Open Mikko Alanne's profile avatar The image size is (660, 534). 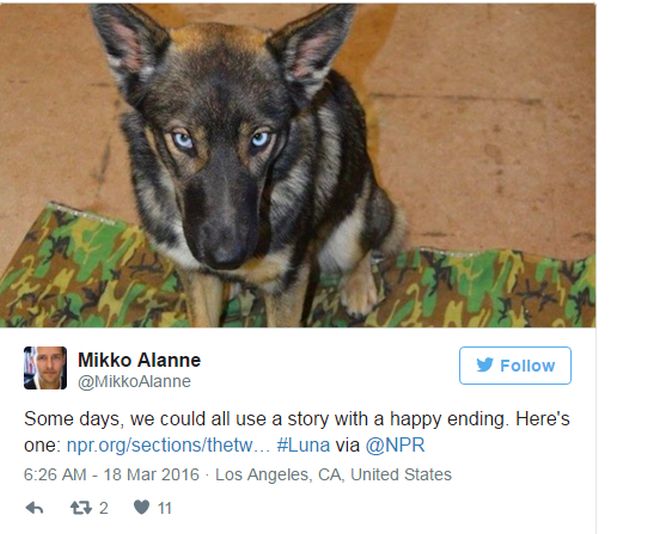pos(45,369)
